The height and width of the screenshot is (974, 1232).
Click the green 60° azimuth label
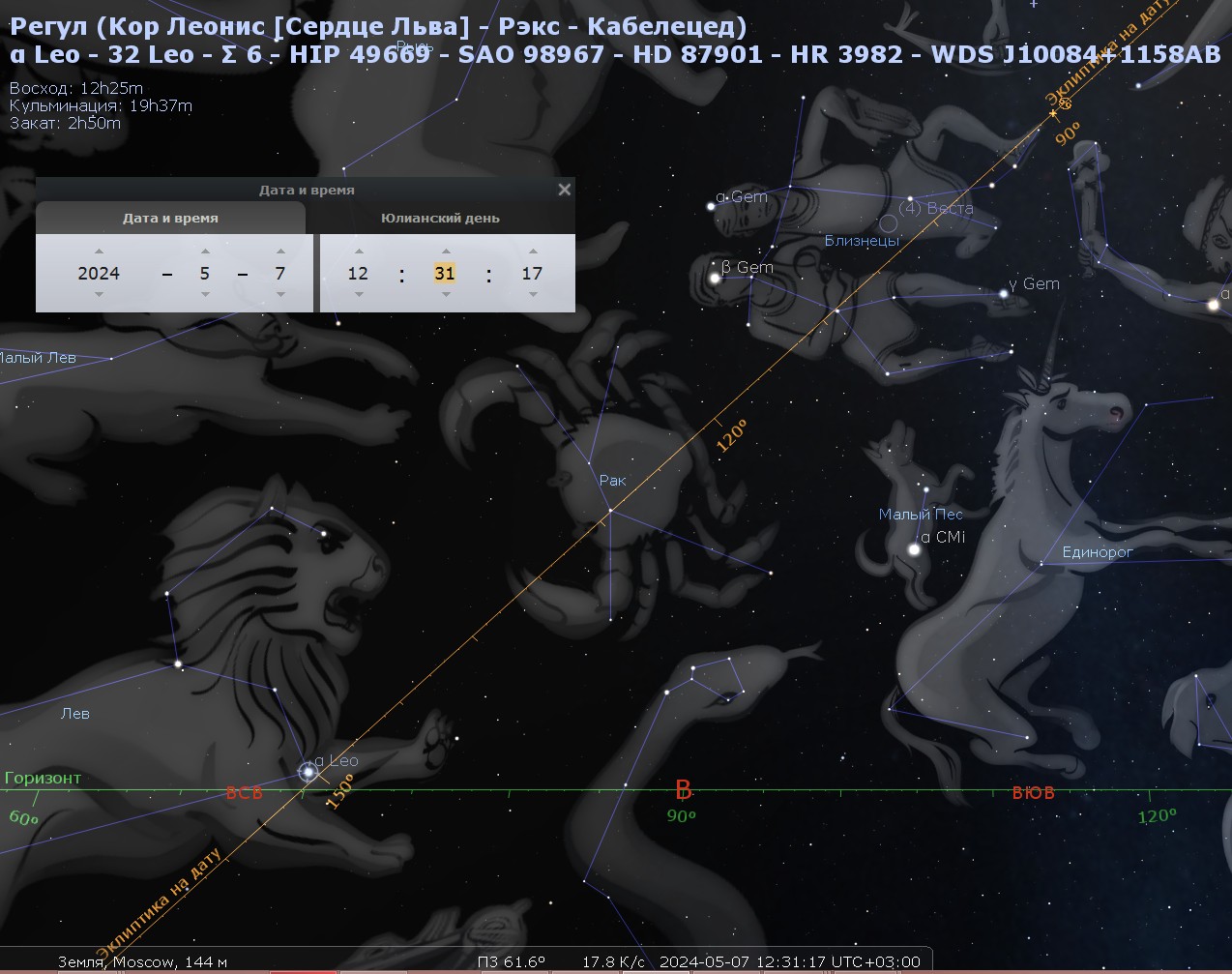pos(23,818)
